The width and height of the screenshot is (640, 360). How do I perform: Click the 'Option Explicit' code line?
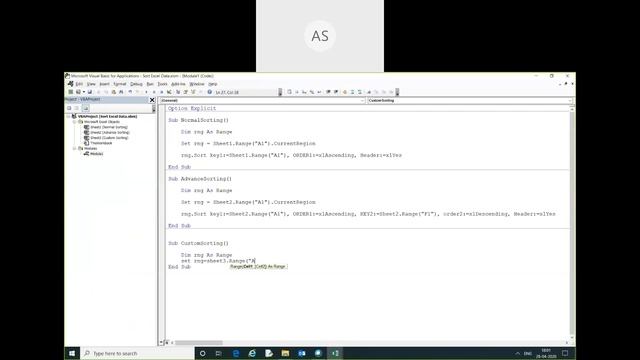pyautogui.click(x=192, y=108)
